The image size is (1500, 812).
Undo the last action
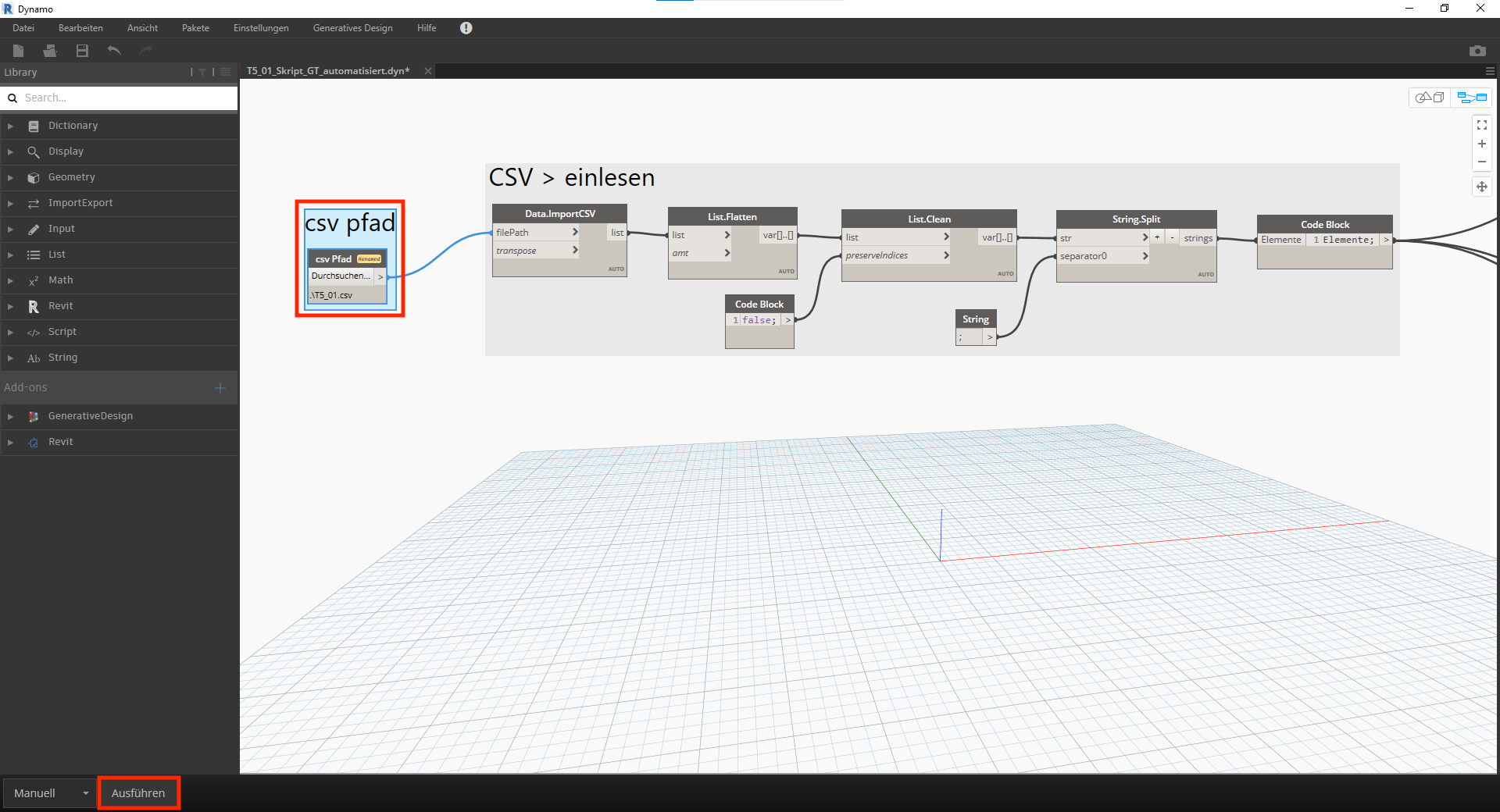coord(114,51)
